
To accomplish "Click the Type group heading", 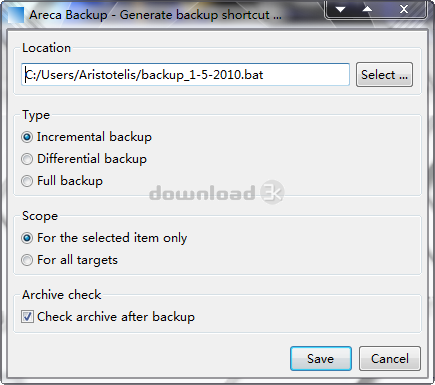I will click(x=36, y=115).
